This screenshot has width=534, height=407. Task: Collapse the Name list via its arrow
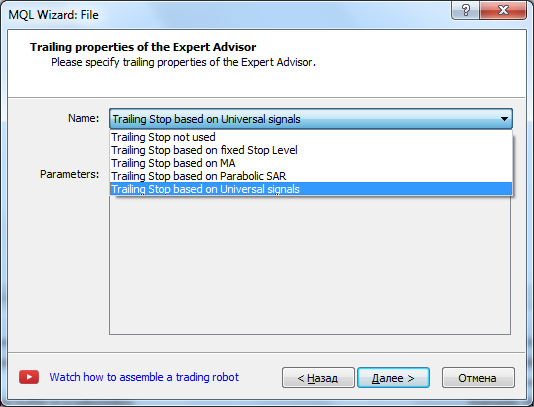click(x=504, y=119)
